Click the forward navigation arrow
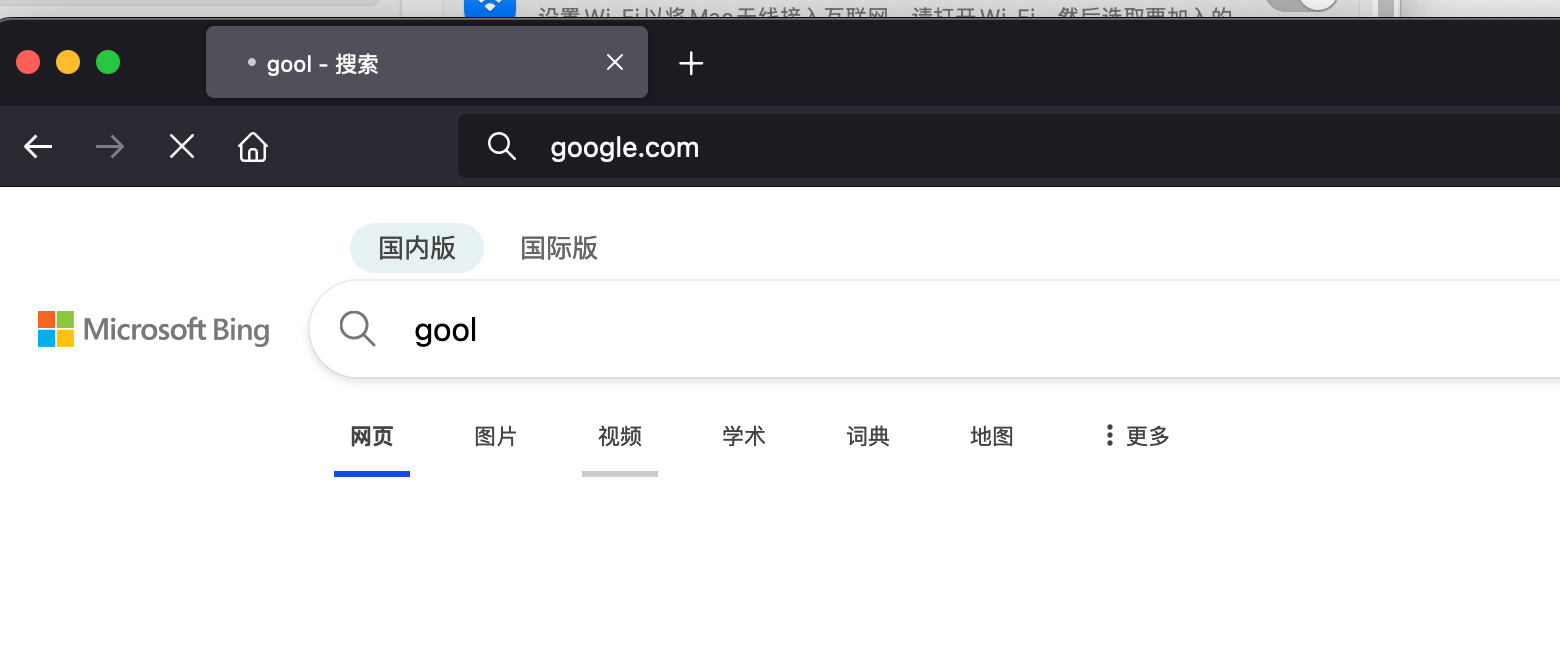The image size is (1560, 658). tap(109, 147)
